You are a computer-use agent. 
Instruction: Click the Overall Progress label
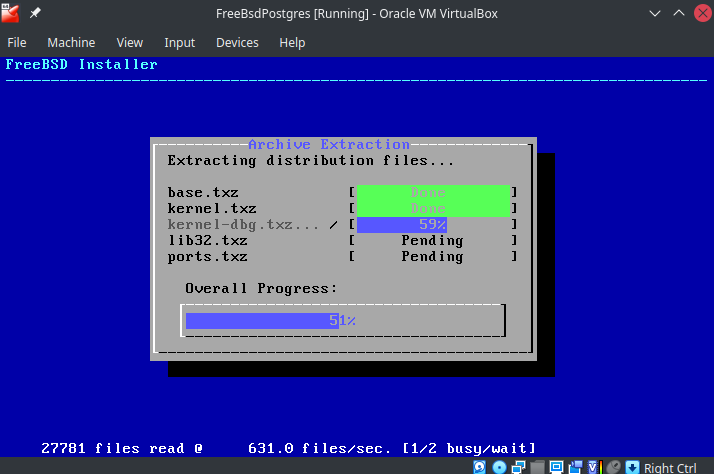(261, 289)
